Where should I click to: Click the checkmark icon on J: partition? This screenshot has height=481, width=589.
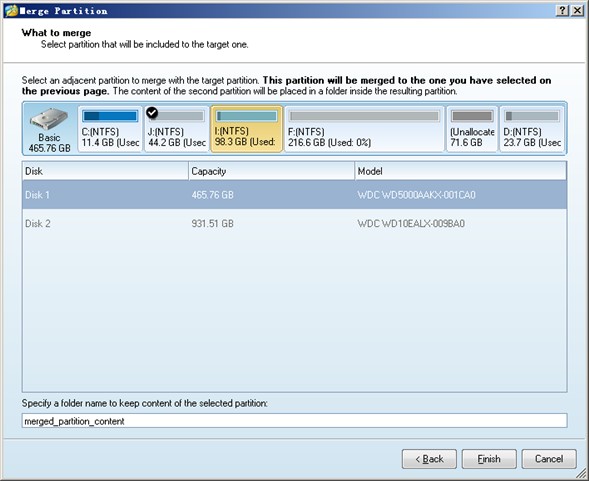152,112
